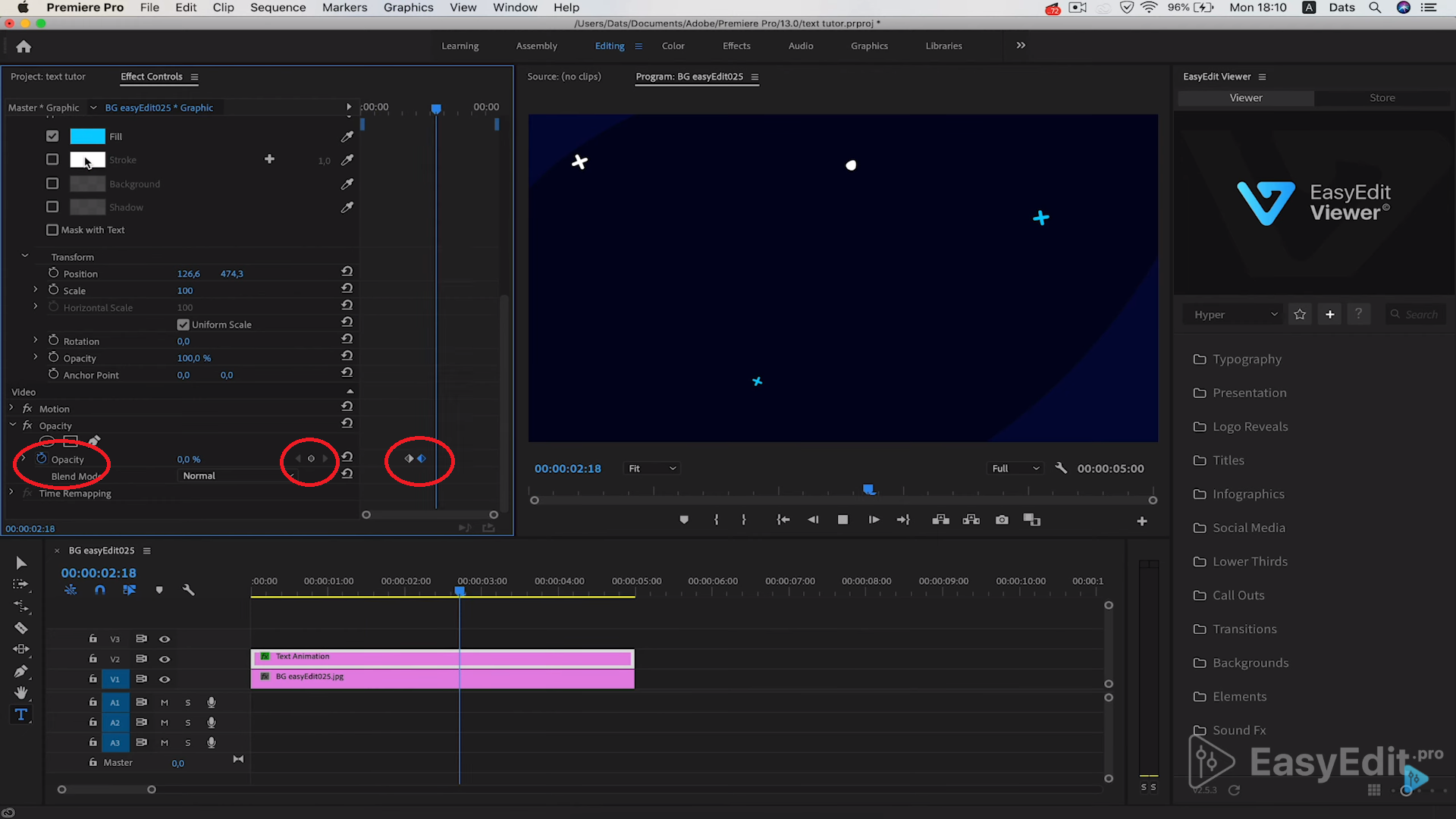Click the plus button in EasyEdit Viewer

(1329, 314)
